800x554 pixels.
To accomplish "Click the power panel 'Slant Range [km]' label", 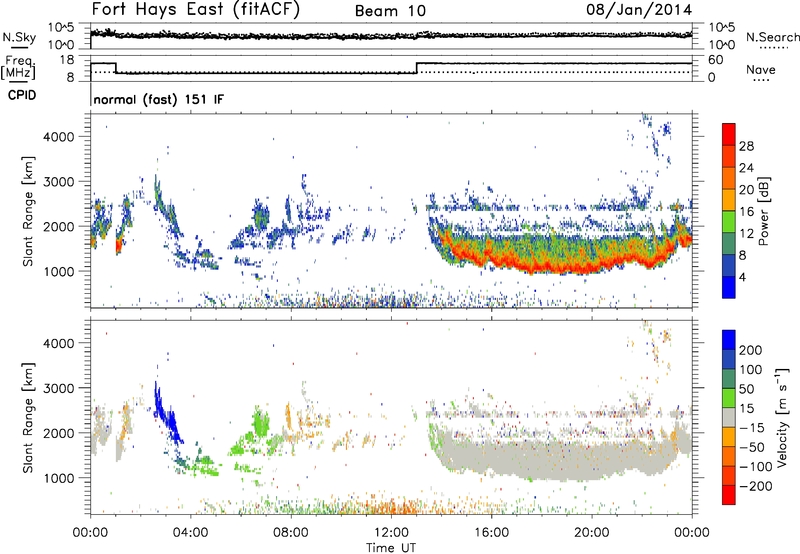I will tap(27, 211).
